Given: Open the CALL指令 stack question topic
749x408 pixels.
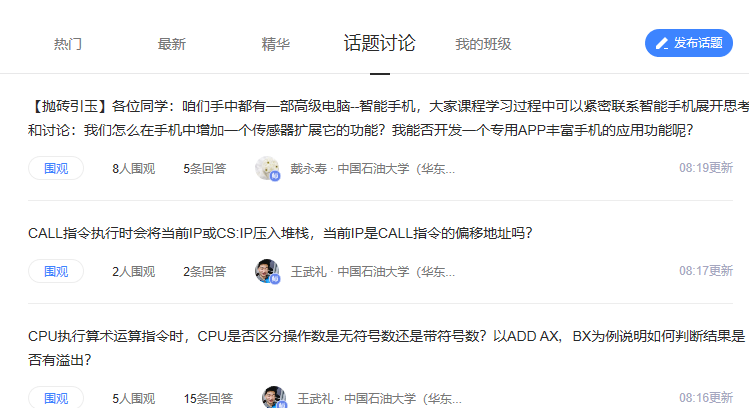Looking at the screenshot, I should point(280,233).
